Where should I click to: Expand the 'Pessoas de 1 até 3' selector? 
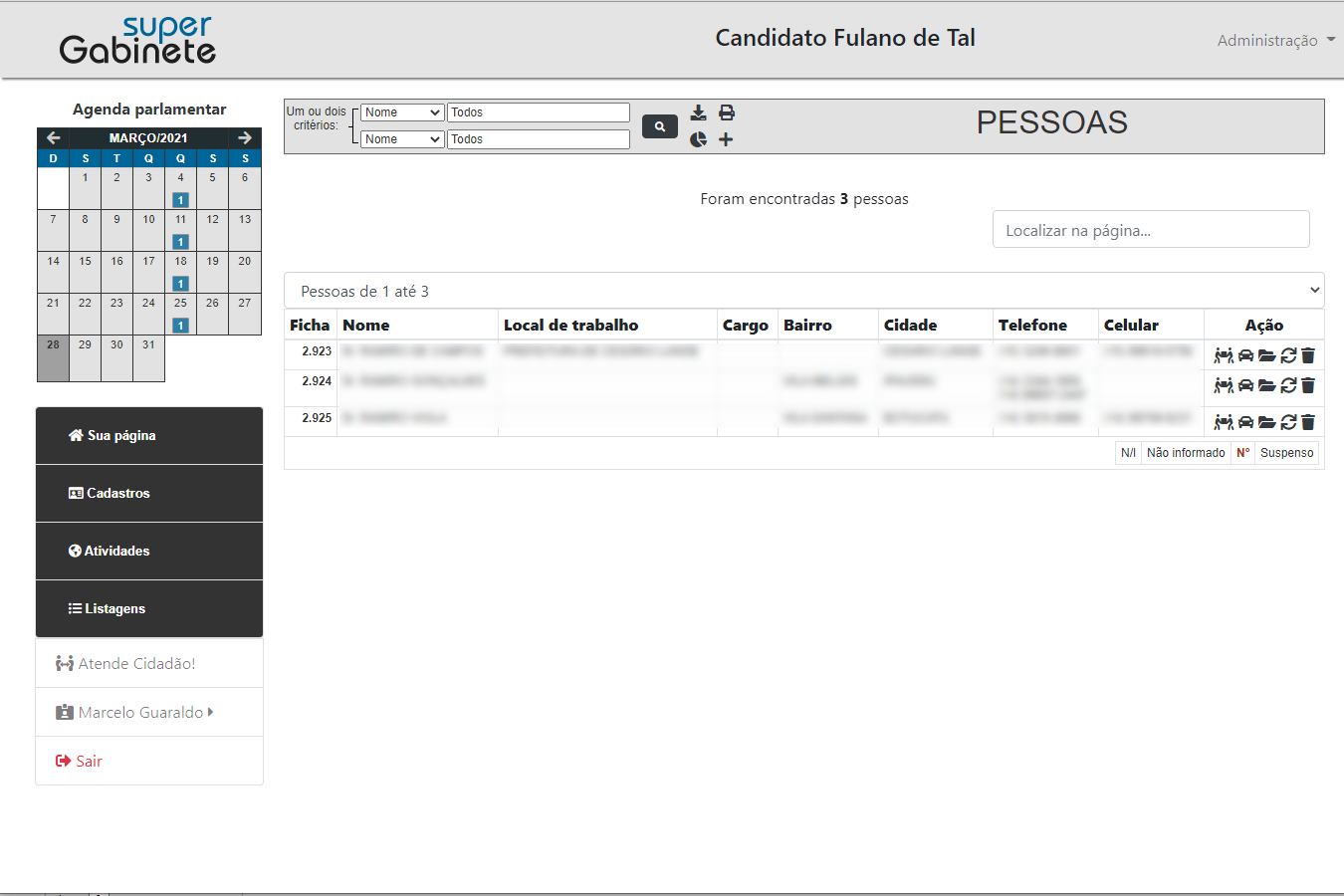803,291
